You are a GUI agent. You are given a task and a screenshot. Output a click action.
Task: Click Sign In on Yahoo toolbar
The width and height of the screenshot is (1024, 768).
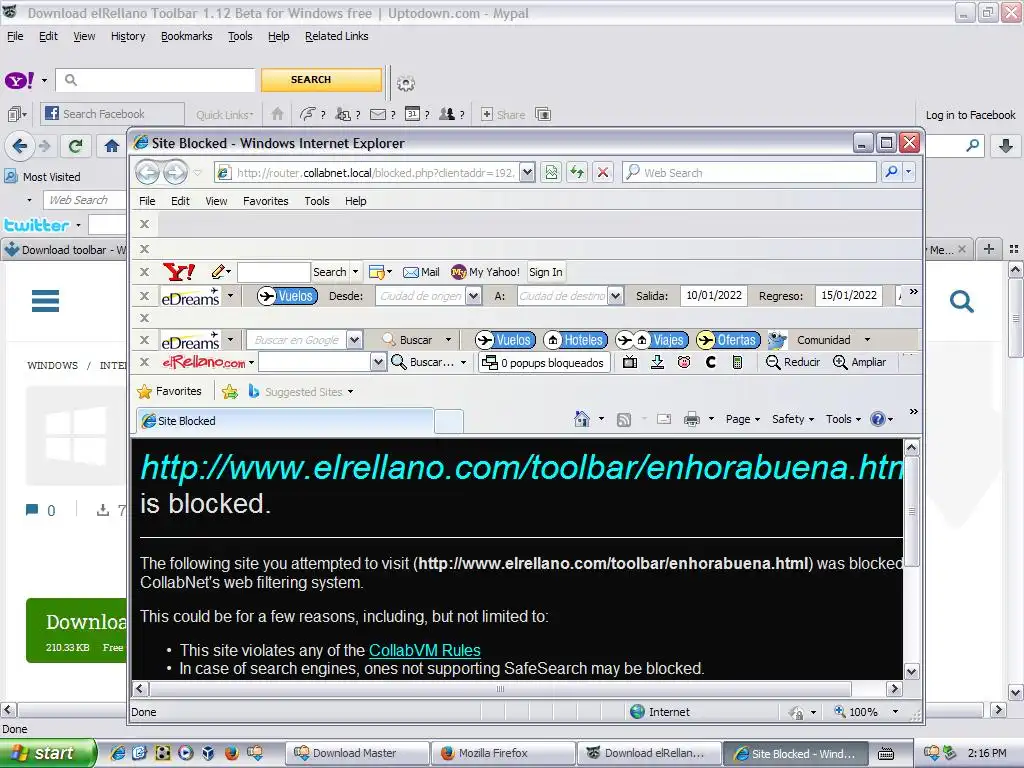click(x=545, y=272)
